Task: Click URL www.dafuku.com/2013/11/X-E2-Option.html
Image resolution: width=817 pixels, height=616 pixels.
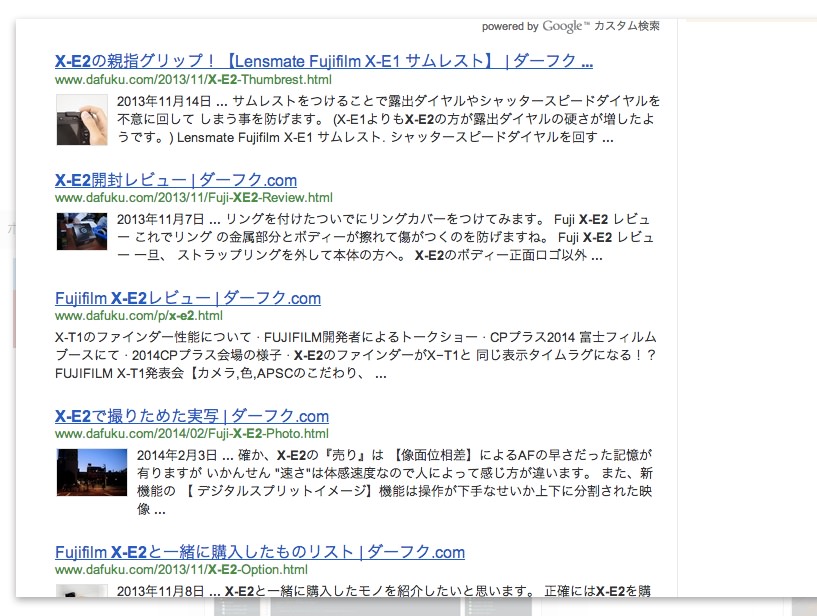Action: pos(181,570)
